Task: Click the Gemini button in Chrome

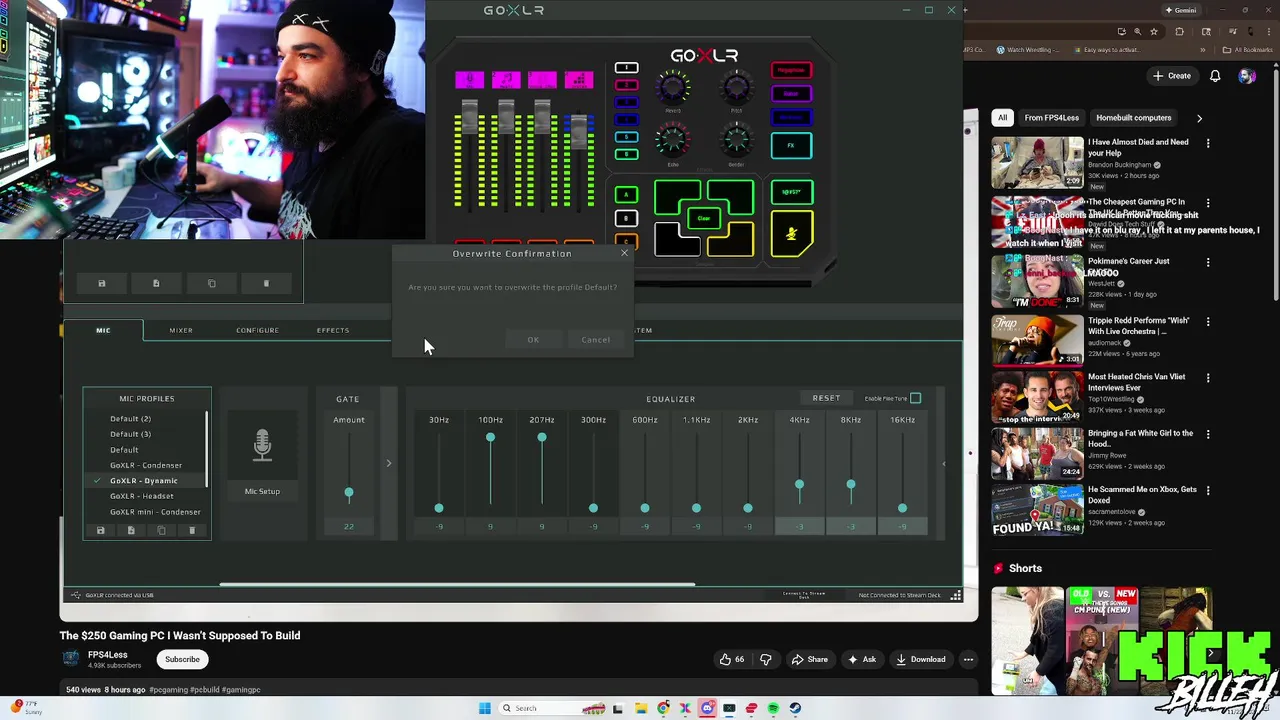Action: pyautogui.click(x=1181, y=10)
